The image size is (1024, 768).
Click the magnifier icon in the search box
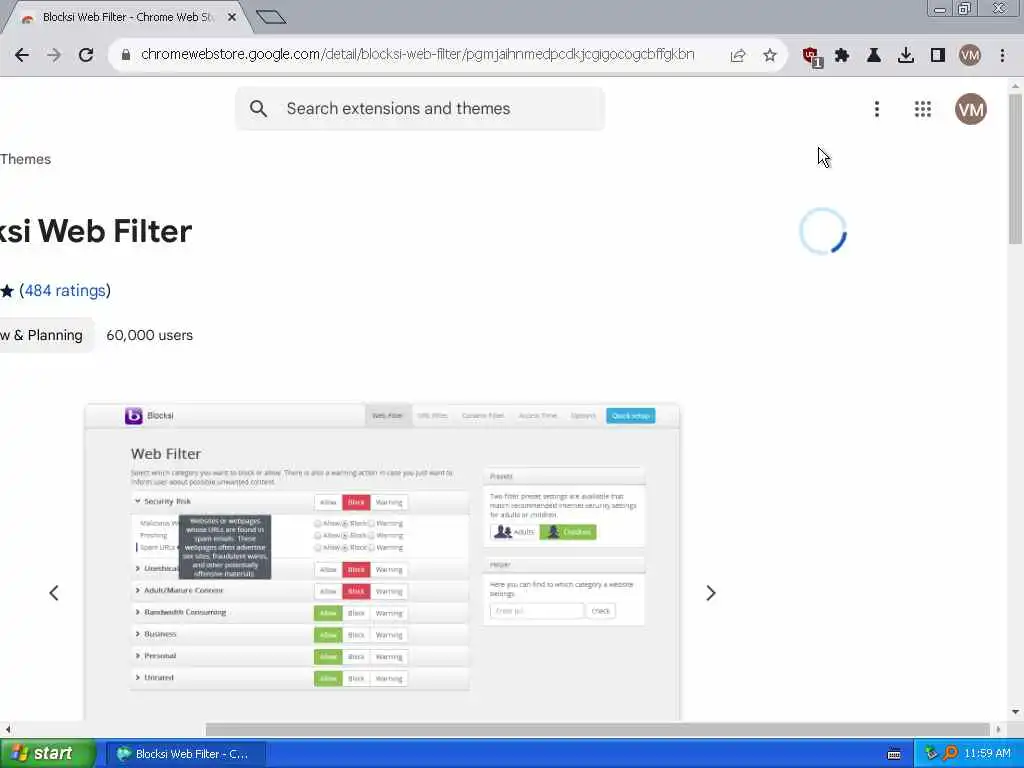(x=259, y=108)
